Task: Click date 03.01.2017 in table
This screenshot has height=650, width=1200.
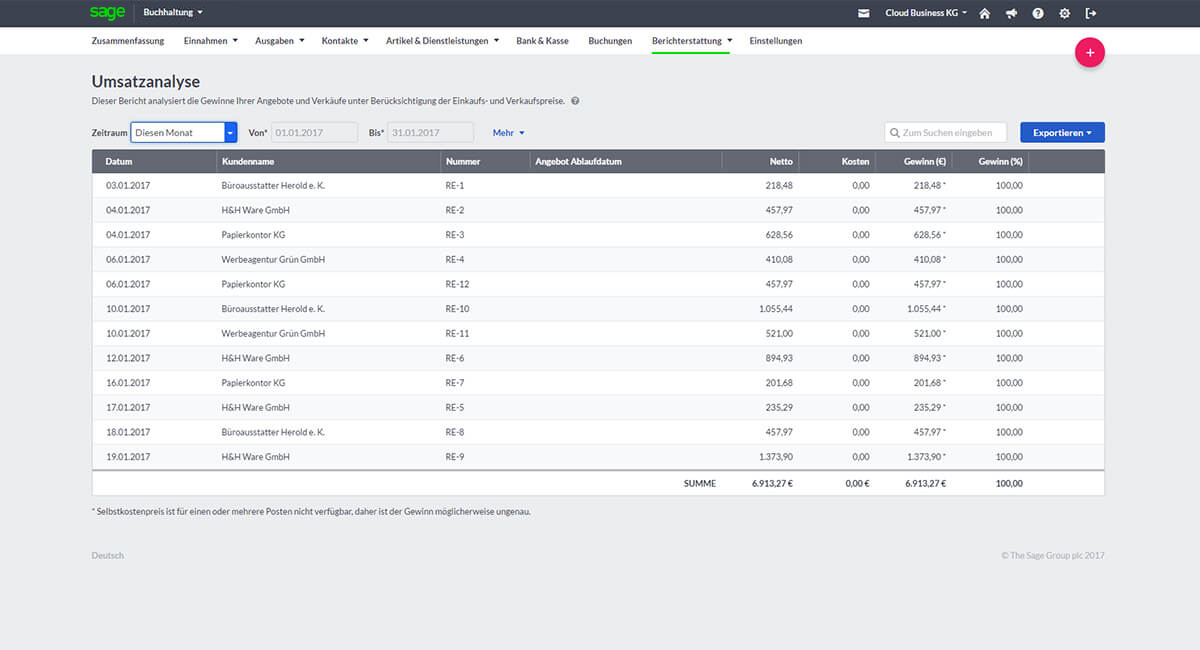Action: pyautogui.click(x=128, y=186)
